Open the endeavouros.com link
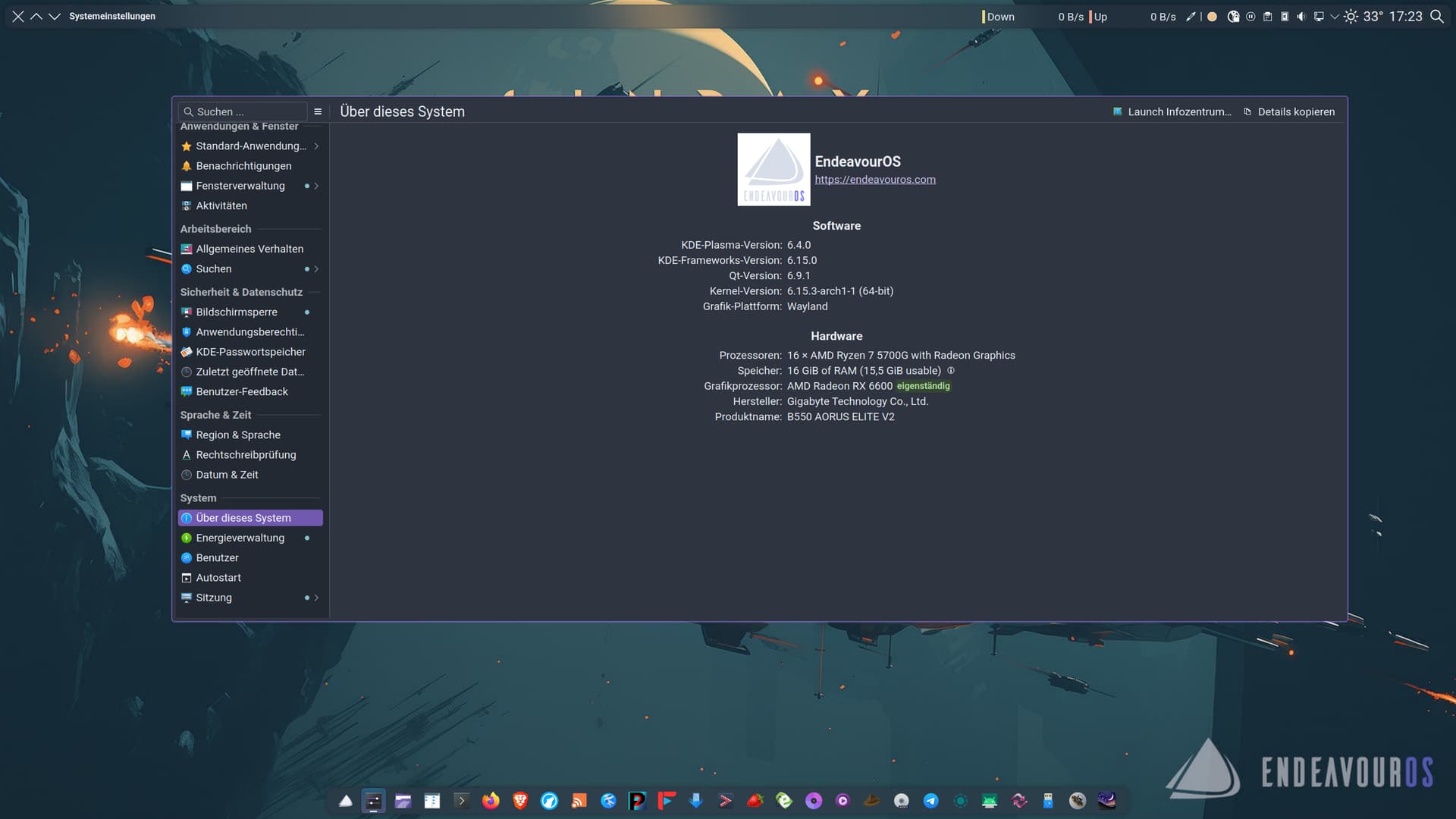Screen dimensions: 1456x819 [x=875, y=180]
